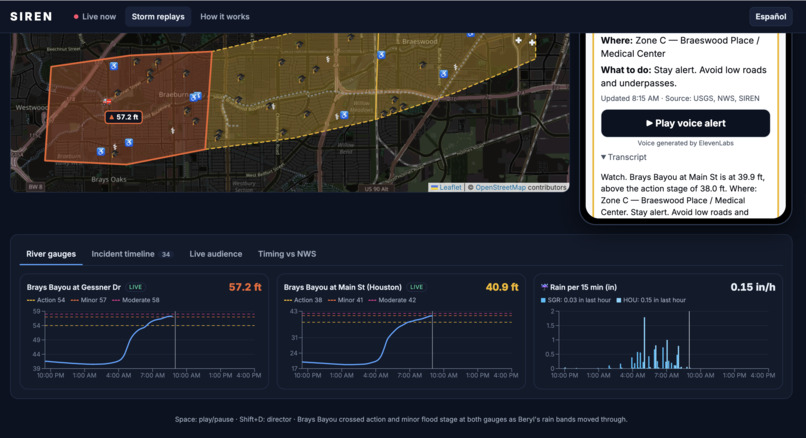Click the time cursor line in rain chart

689,340
